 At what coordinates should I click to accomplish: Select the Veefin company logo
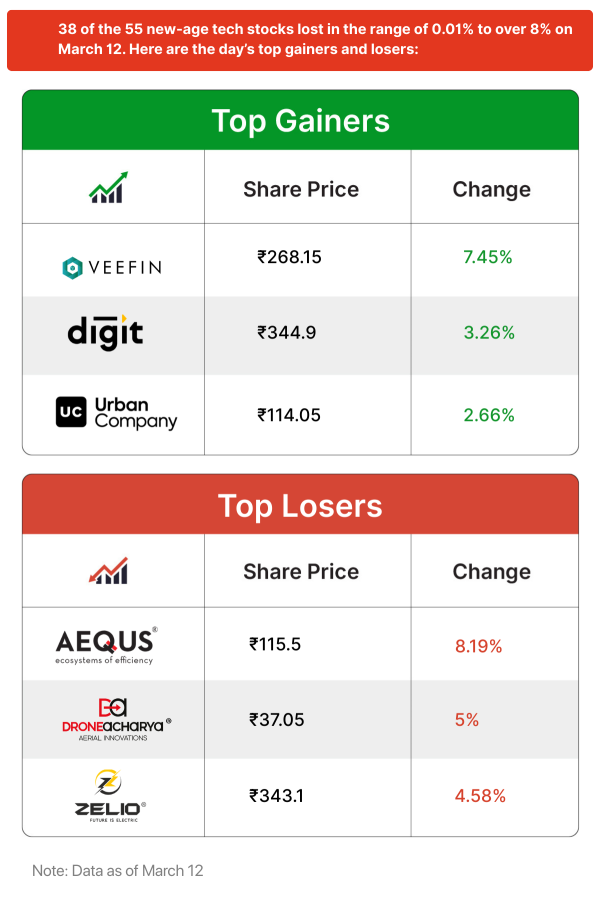point(112,267)
